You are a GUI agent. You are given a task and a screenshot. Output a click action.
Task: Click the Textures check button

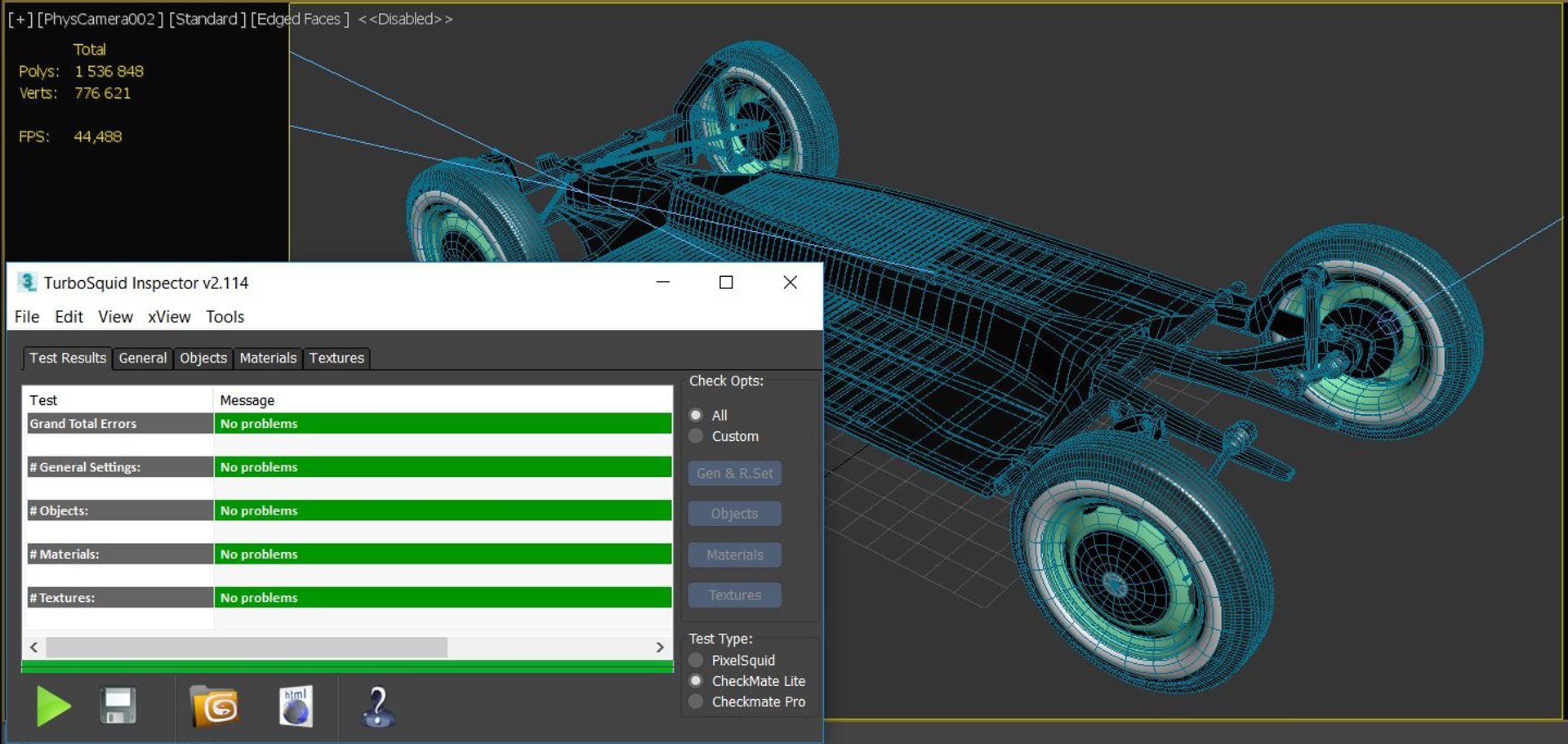click(x=734, y=595)
